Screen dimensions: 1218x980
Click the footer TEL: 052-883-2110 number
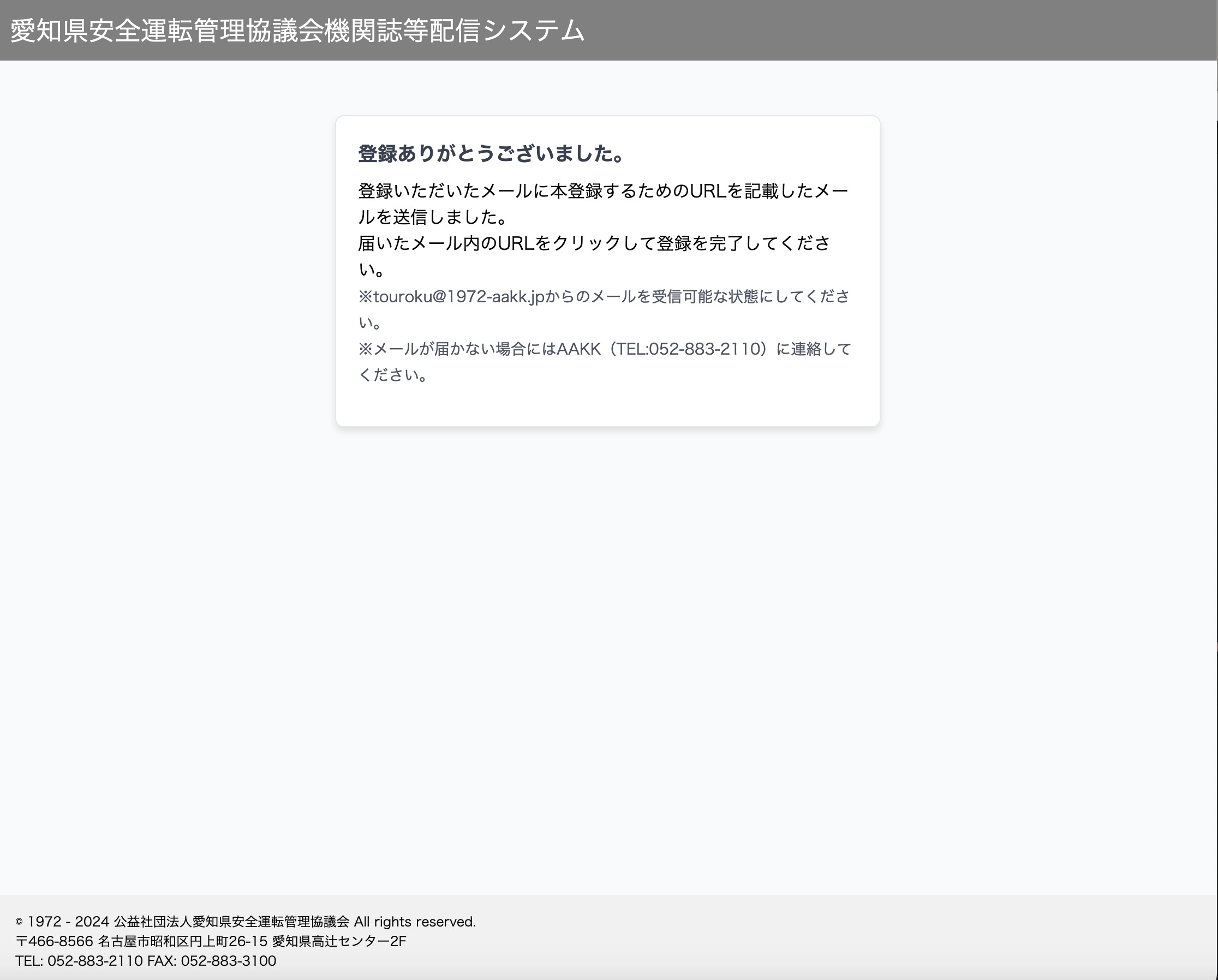pos(79,961)
